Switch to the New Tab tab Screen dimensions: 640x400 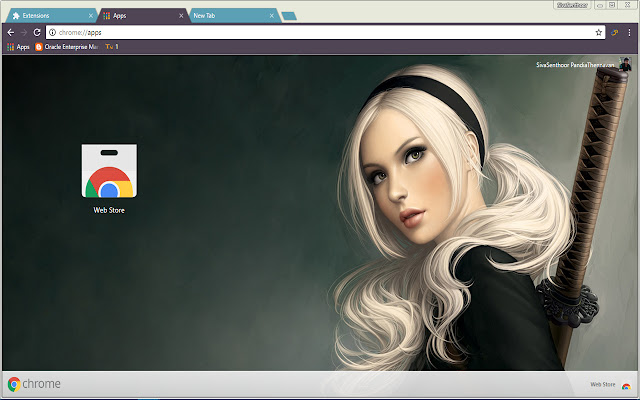tap(233, 16)
